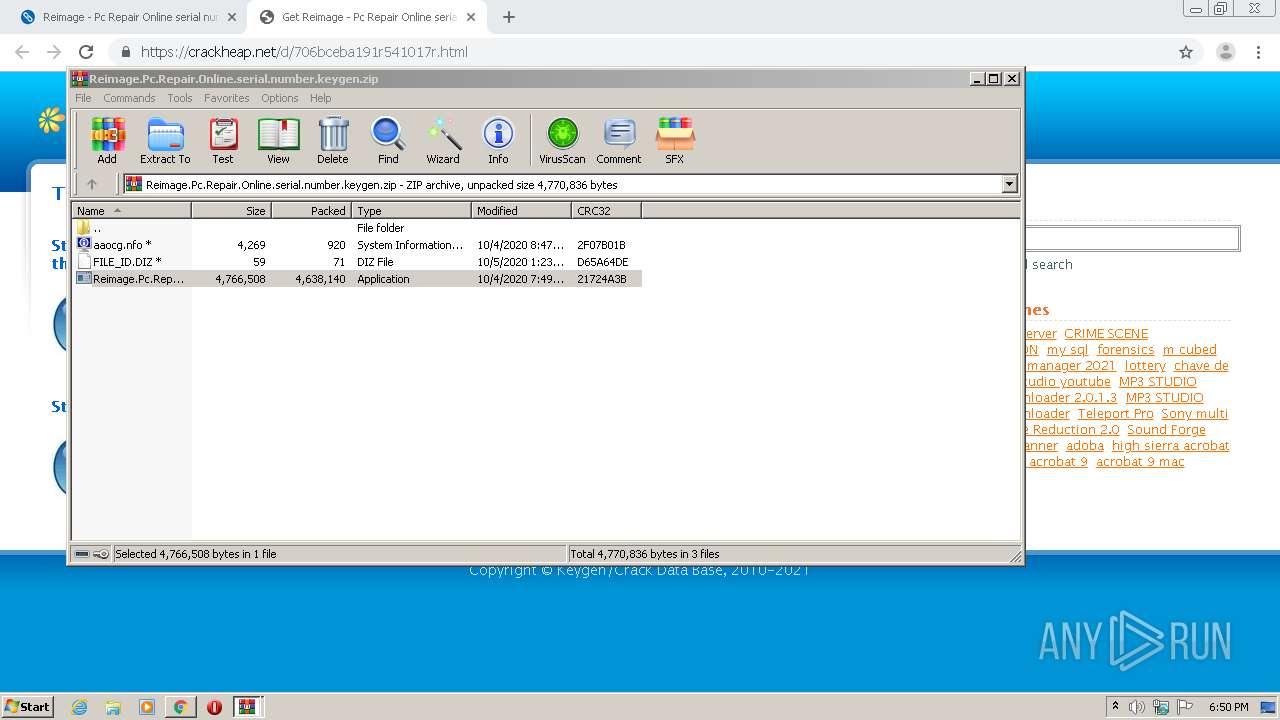1280x720 pixels.
Task: Show archive Info
Action: click(498, 140)
